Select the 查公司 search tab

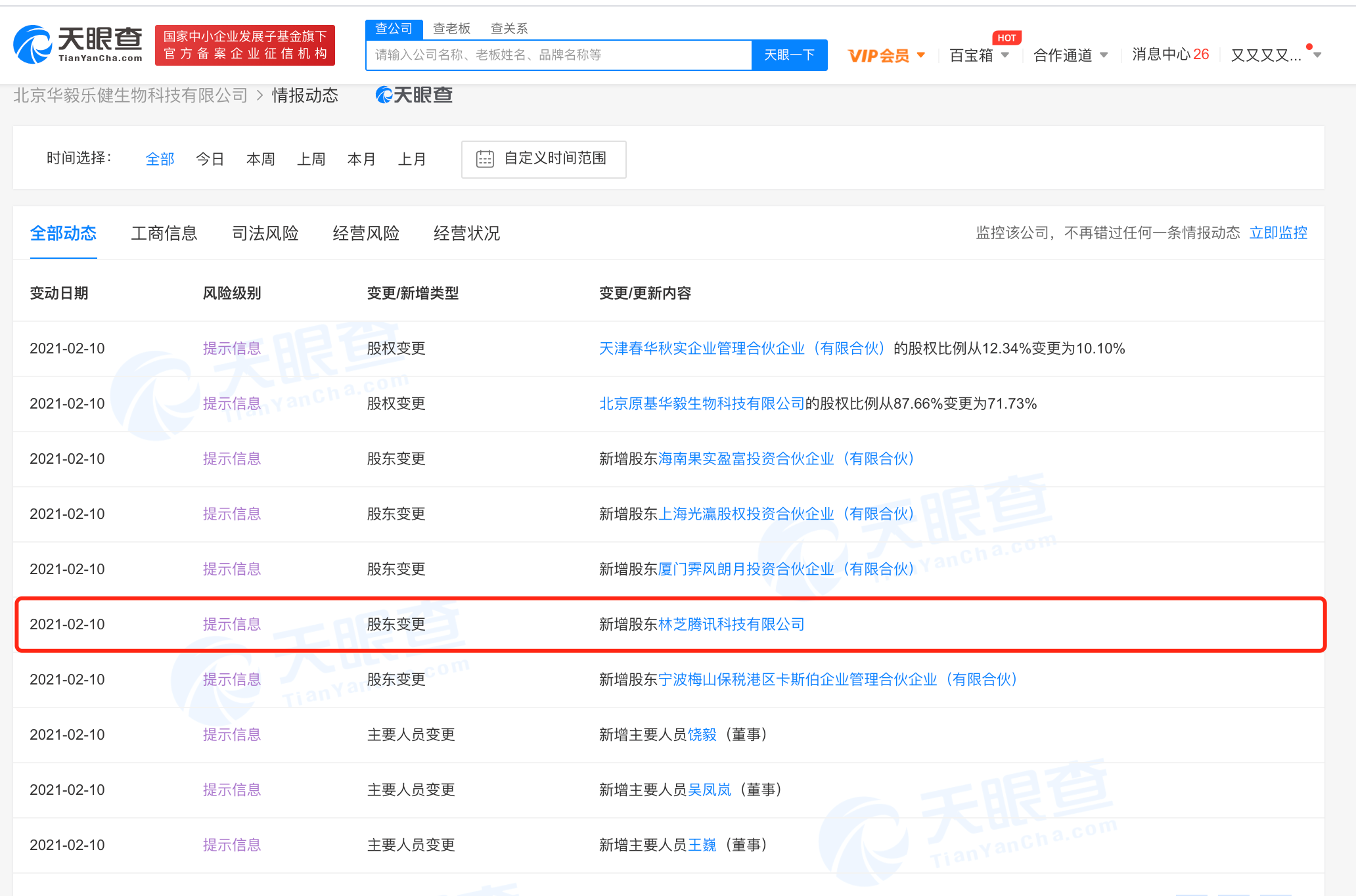pos(394,29)
